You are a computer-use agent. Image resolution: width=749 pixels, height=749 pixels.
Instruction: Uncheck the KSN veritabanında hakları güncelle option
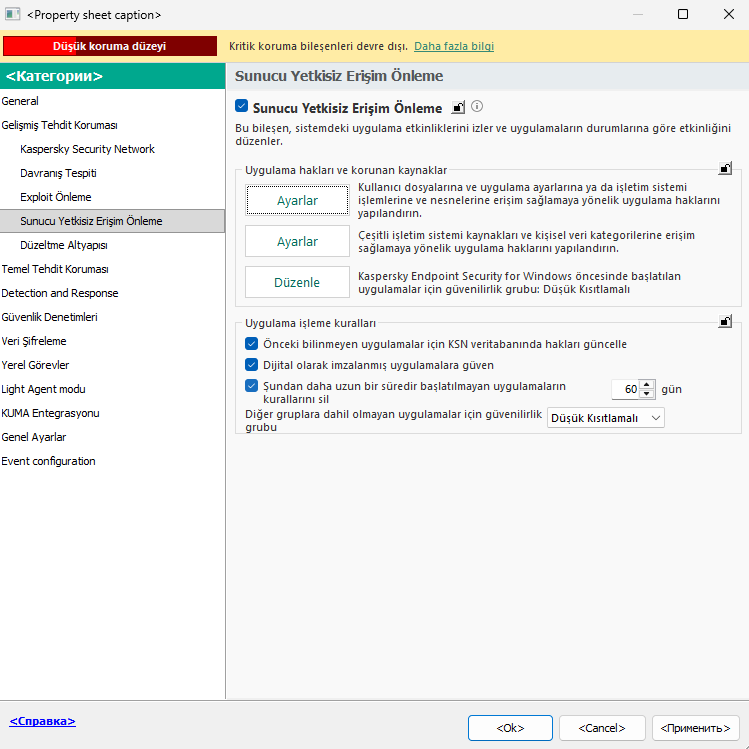point(251,343)
